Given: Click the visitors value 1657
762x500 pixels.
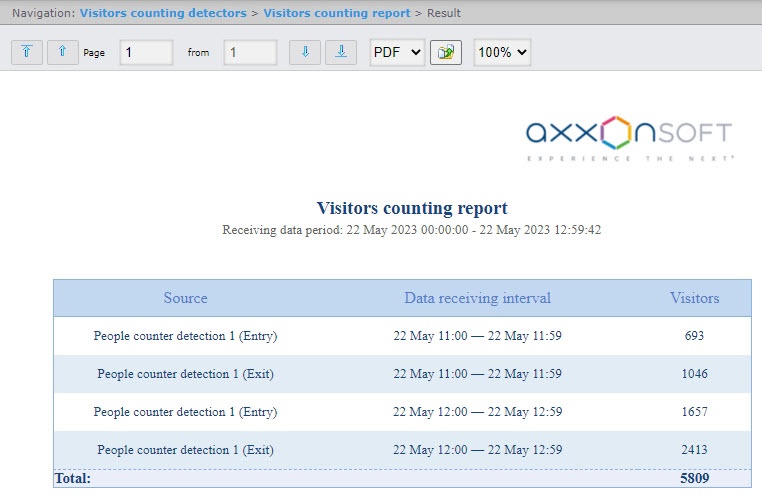Looking at the screenshot, I should 694,412.
